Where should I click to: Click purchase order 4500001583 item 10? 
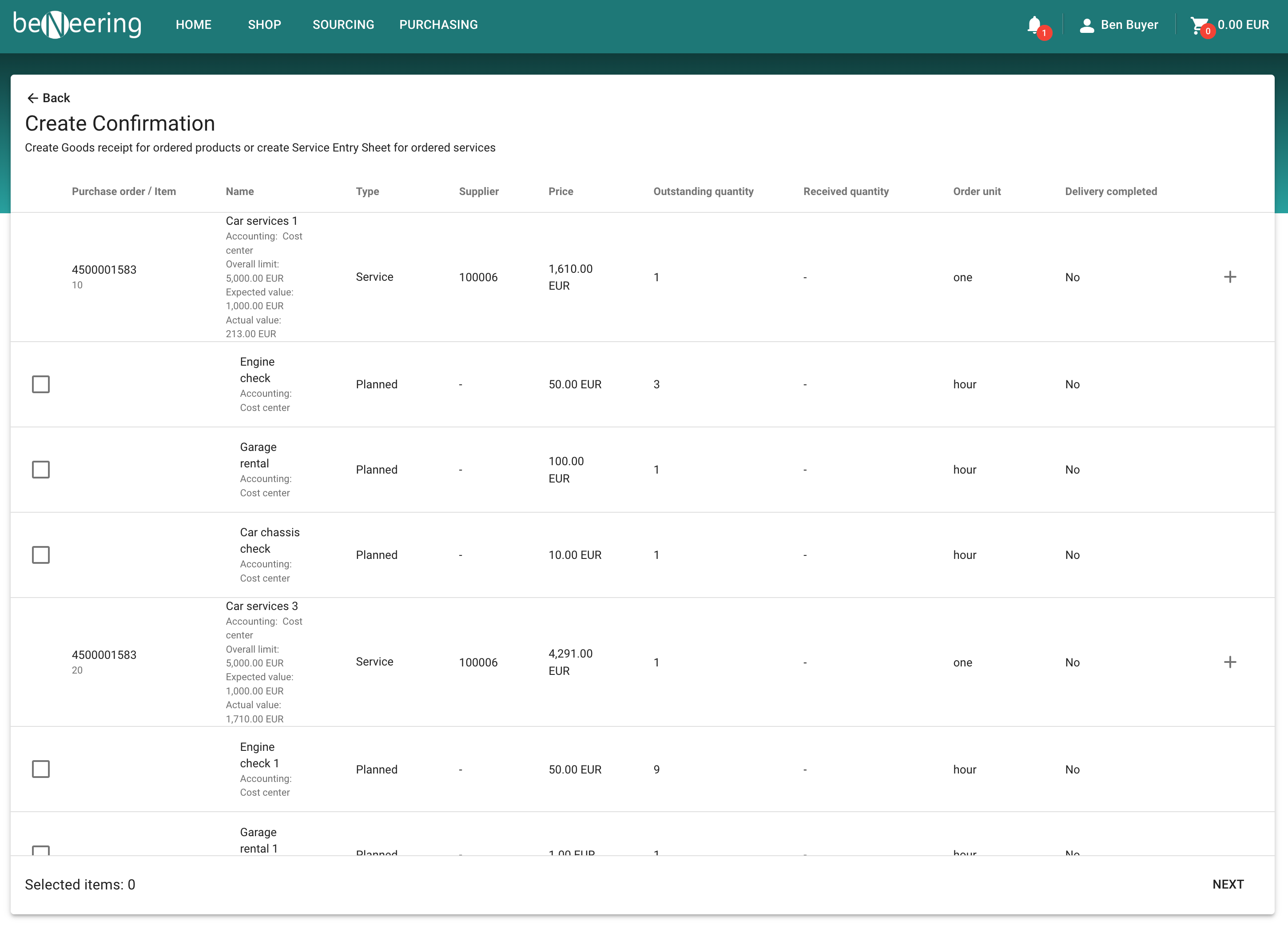pos(104,270)
